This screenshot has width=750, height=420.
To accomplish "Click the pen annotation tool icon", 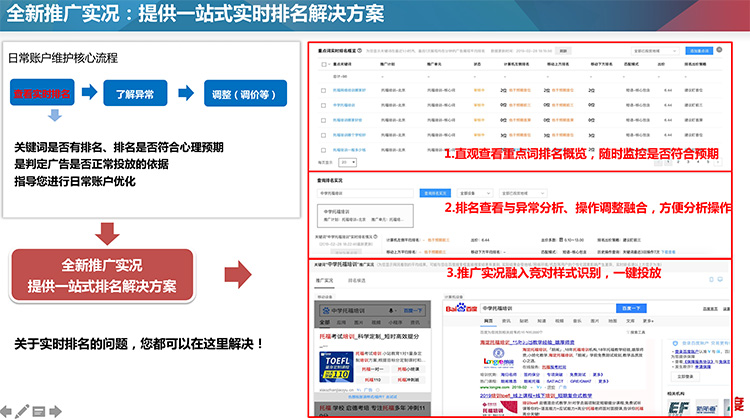I will (23, 410).
